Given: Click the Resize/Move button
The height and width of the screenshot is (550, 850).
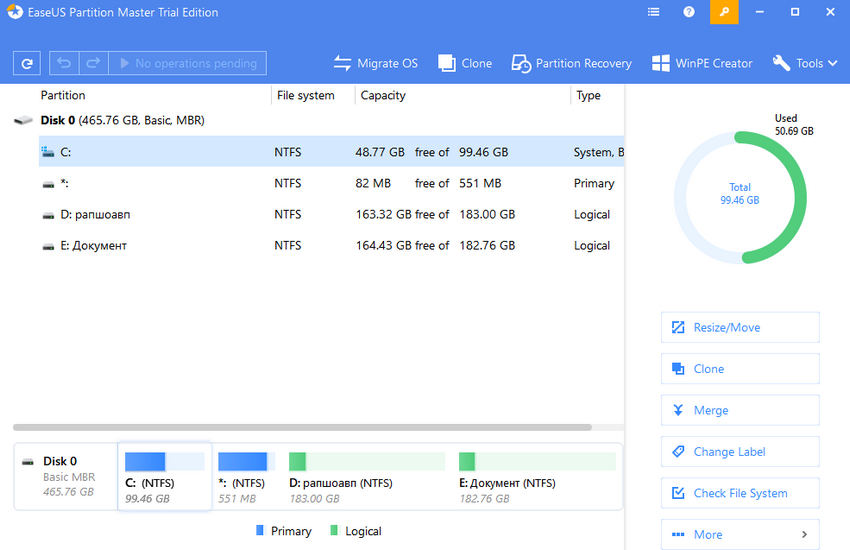Looking at the screenshot, I should point(740,327).
